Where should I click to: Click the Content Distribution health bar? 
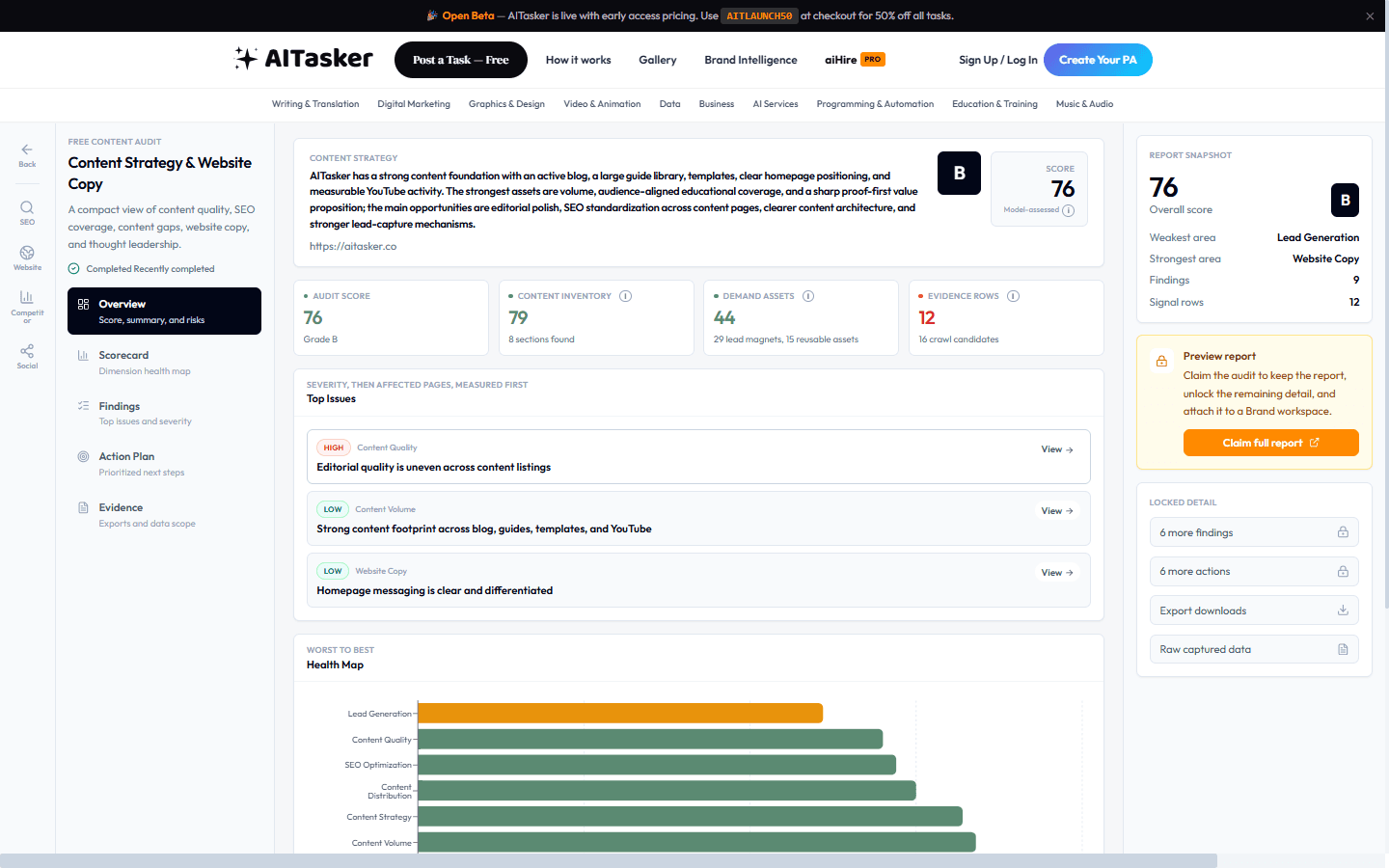click(x=667, y=791)
